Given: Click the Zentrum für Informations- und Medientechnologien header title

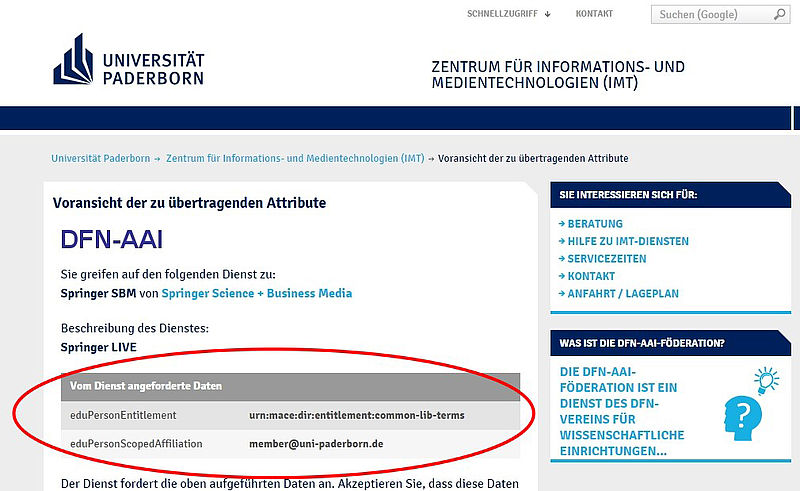Looking at the screenshot, I should (x=558, y=75).
